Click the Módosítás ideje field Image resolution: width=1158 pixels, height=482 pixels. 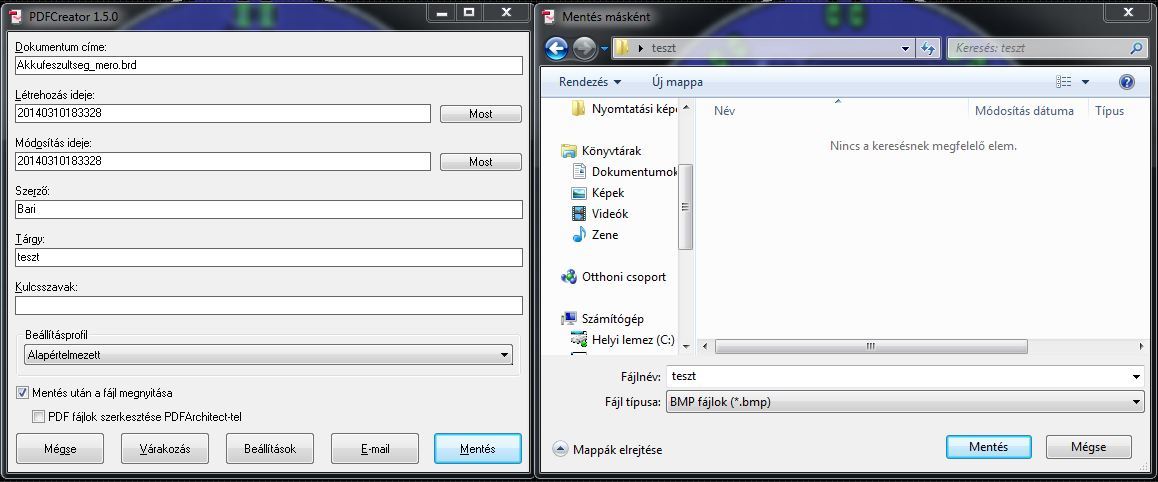point(222,161)
